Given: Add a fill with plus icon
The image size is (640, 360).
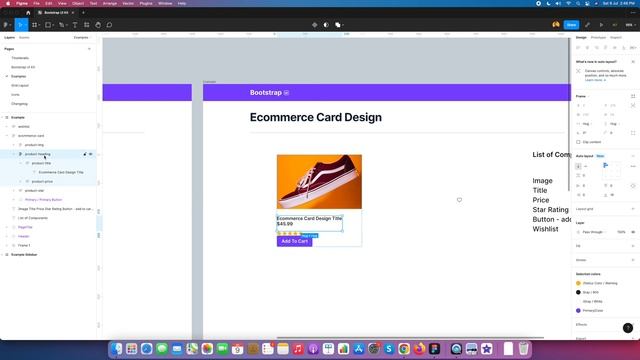Looking at the screenshot, I should click(633, 246).
